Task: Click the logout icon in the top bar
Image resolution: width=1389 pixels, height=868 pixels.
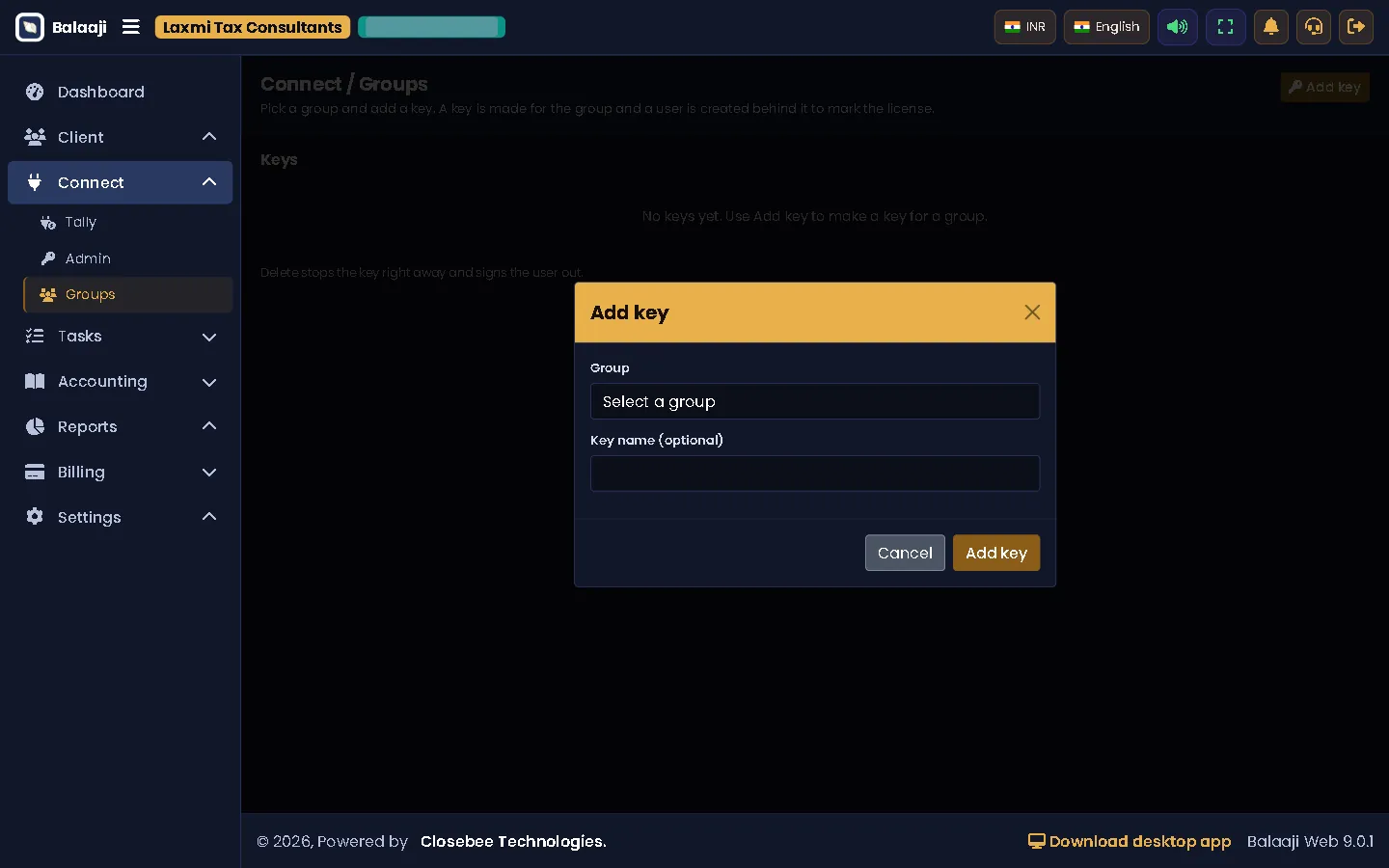Action: coord(1356,27)
